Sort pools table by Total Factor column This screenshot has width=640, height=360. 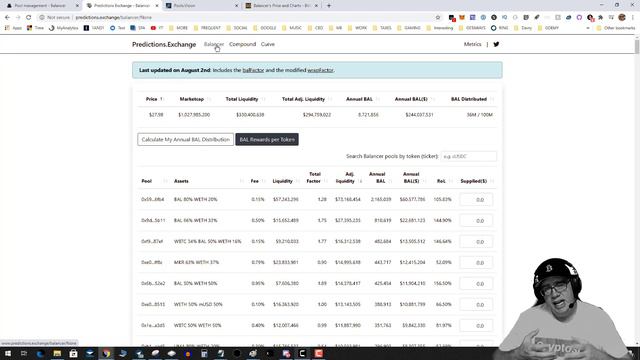pos(316,178)
